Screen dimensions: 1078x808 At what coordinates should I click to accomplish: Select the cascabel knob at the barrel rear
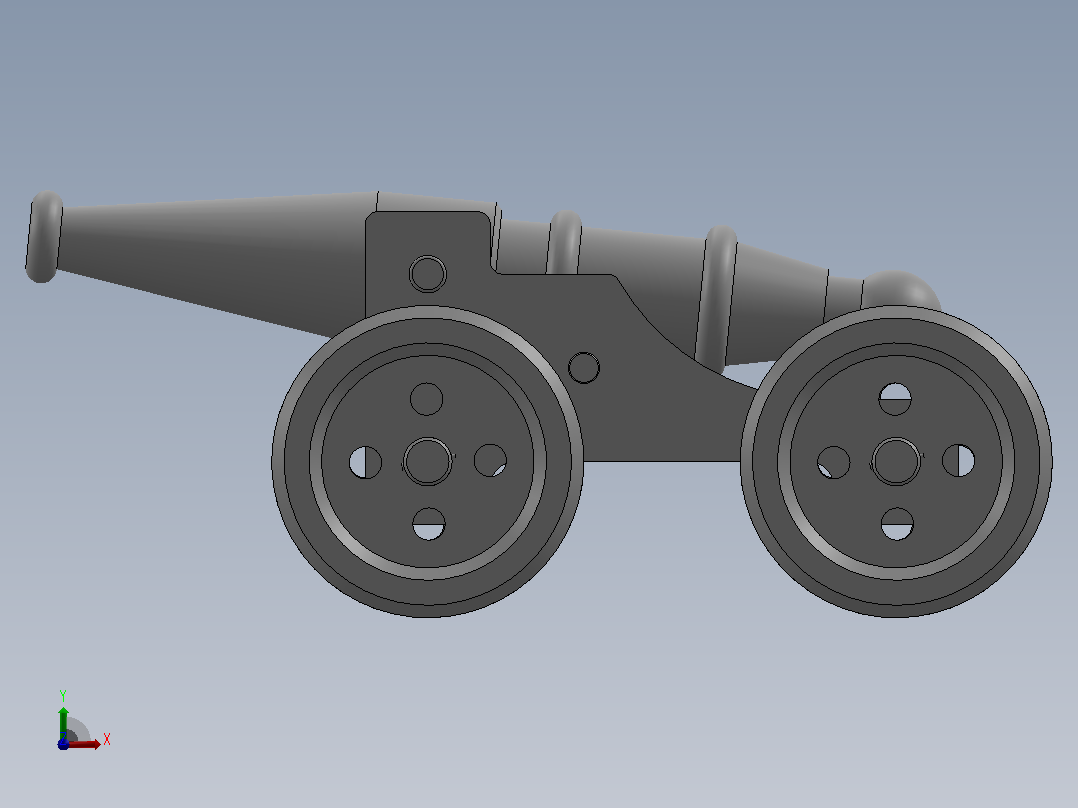[x=901, y=290]
